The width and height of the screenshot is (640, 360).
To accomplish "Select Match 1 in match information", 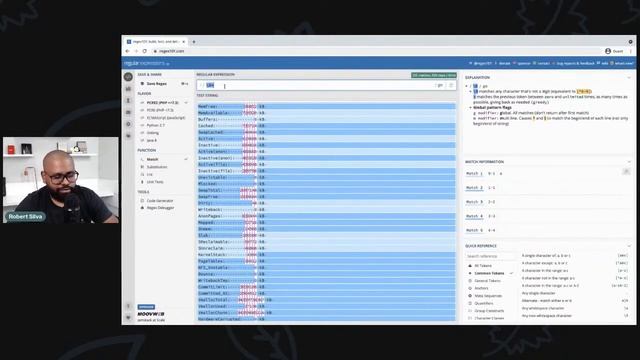I will (474, 173).
